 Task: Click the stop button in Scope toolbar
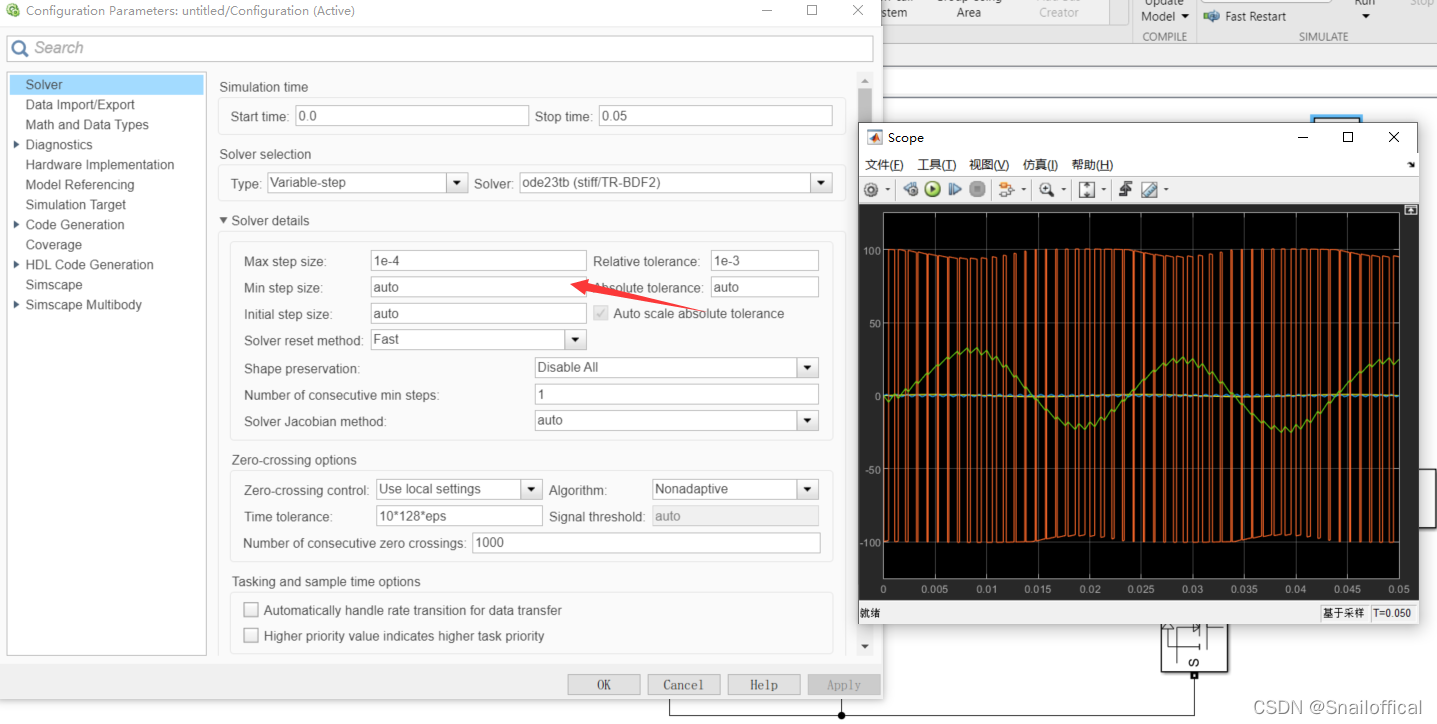coord(978,189)
